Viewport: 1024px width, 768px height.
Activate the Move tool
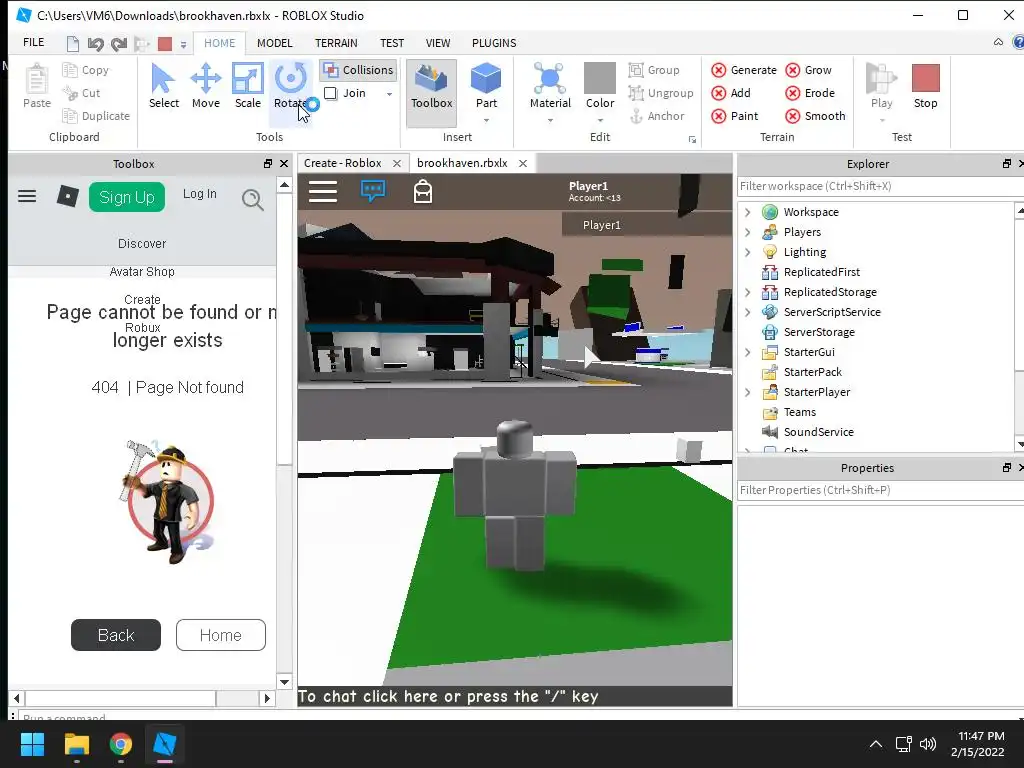pyautogui.click(x=206, y=86)
